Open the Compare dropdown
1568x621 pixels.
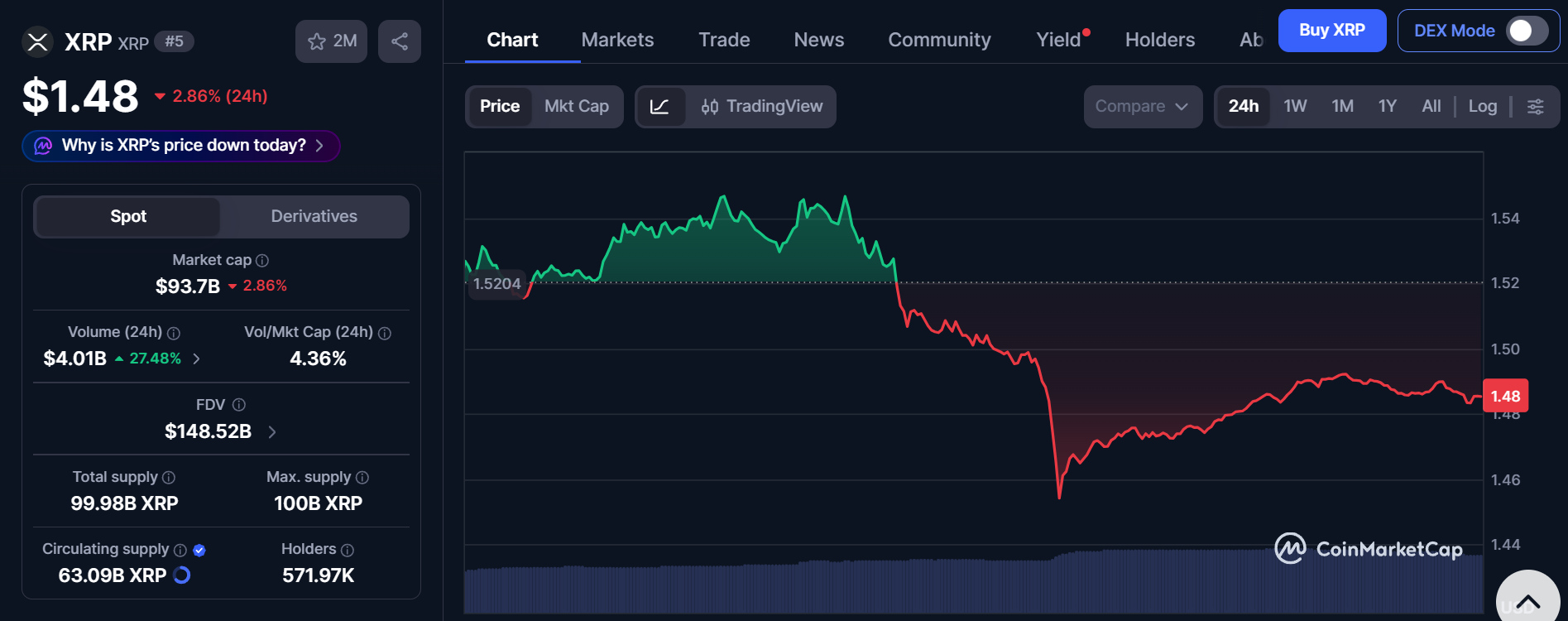(1143, 107)
